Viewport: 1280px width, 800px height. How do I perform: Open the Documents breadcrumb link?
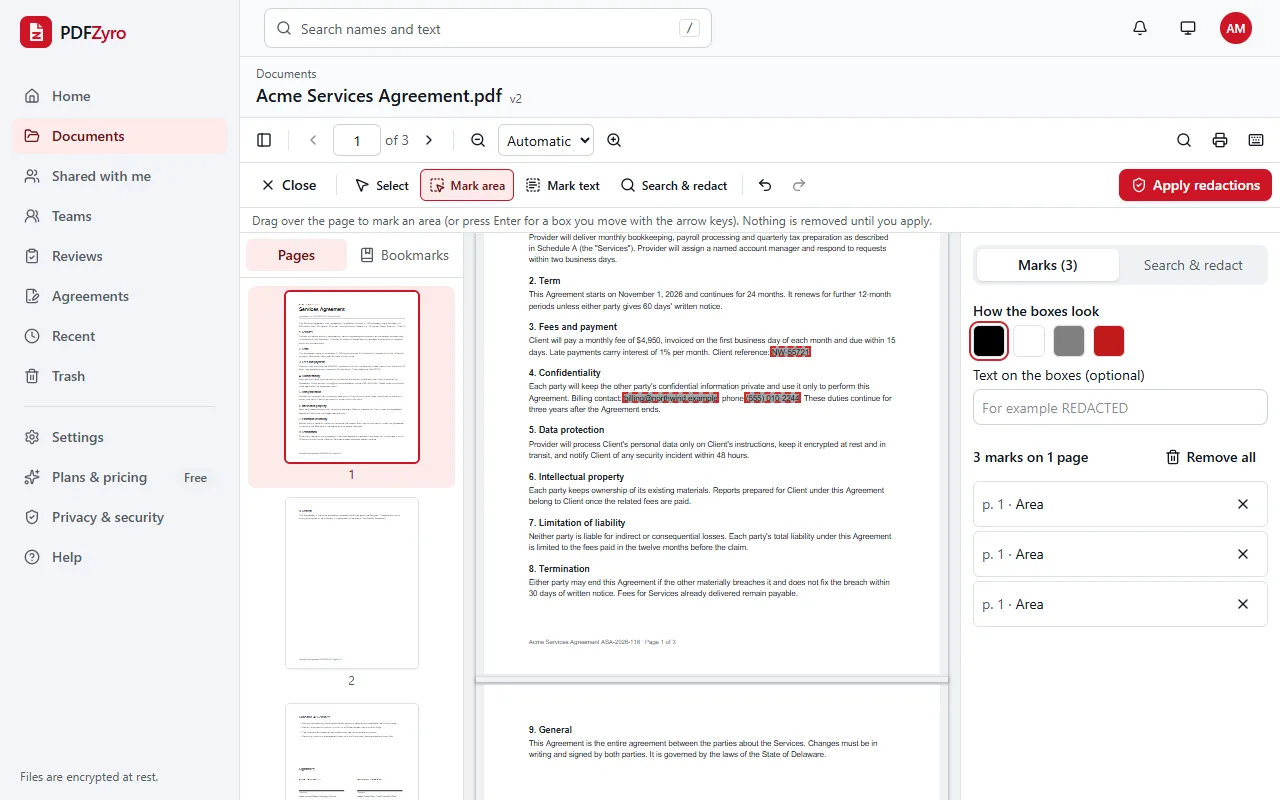(x=286, y=74)
